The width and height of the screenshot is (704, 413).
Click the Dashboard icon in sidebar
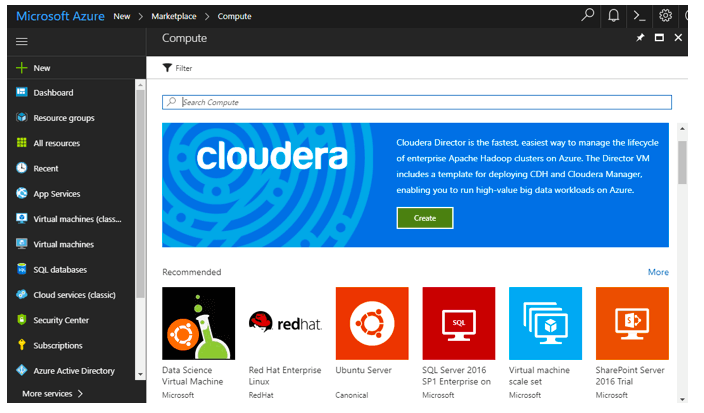point(22,92)
